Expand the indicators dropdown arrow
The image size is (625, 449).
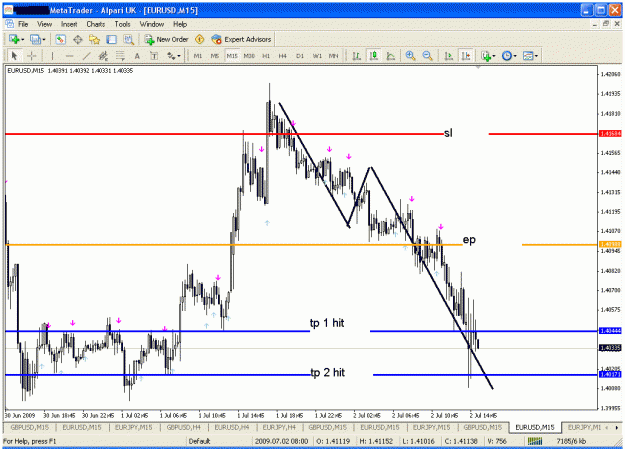(x=494, y=56)
